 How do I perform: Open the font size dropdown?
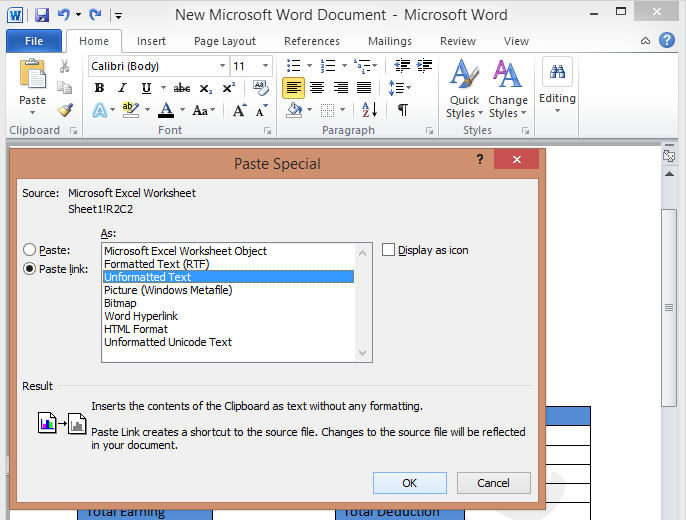265,66
